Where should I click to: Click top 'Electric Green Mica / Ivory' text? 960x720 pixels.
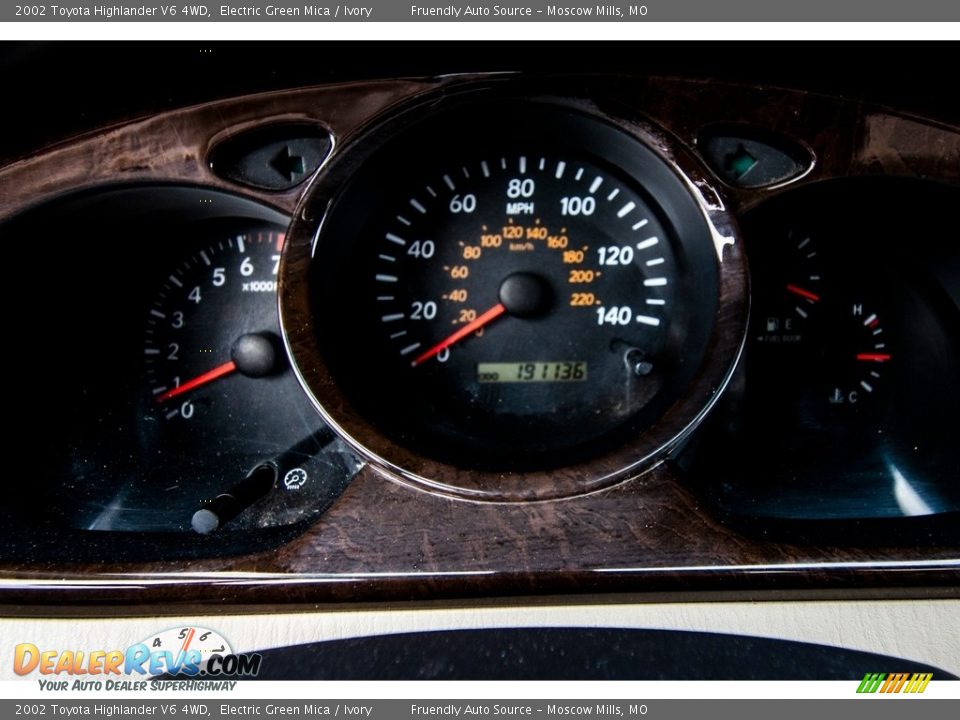(296, 10)
